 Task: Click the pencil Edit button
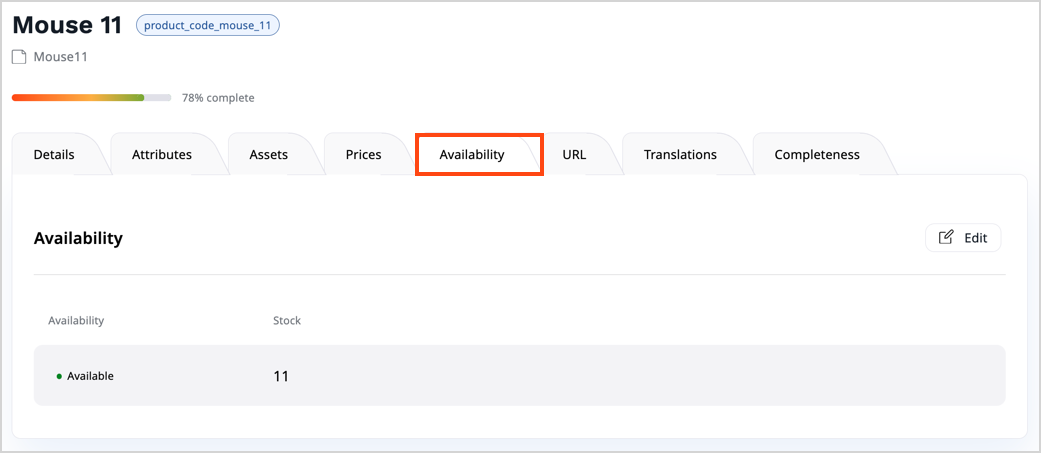point(963,238)
